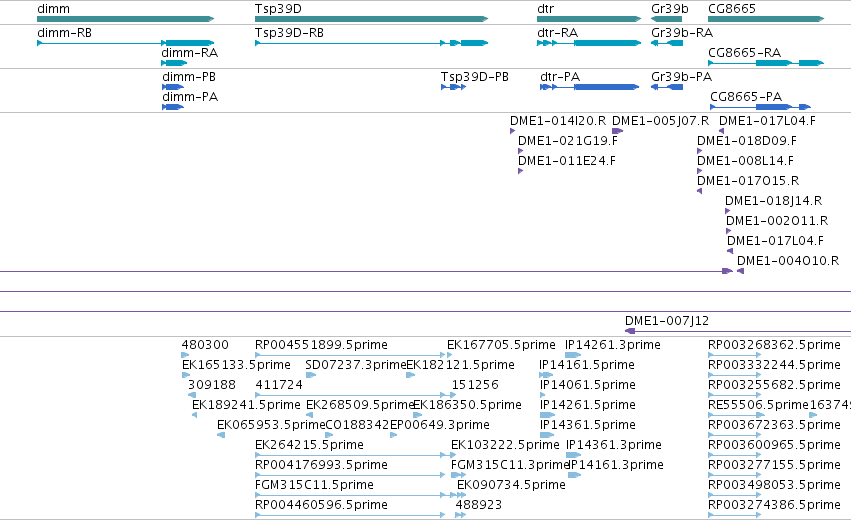The width and height of the screenshot is (851, 520).
Task: Select the DME1-018J14.R label
Action: click(x=773, y=201)
